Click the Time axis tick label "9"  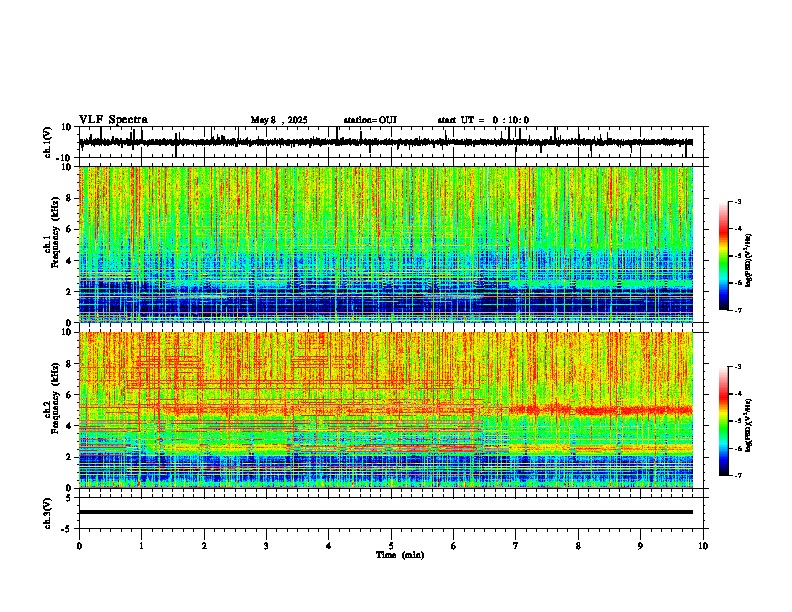point(640,546)
